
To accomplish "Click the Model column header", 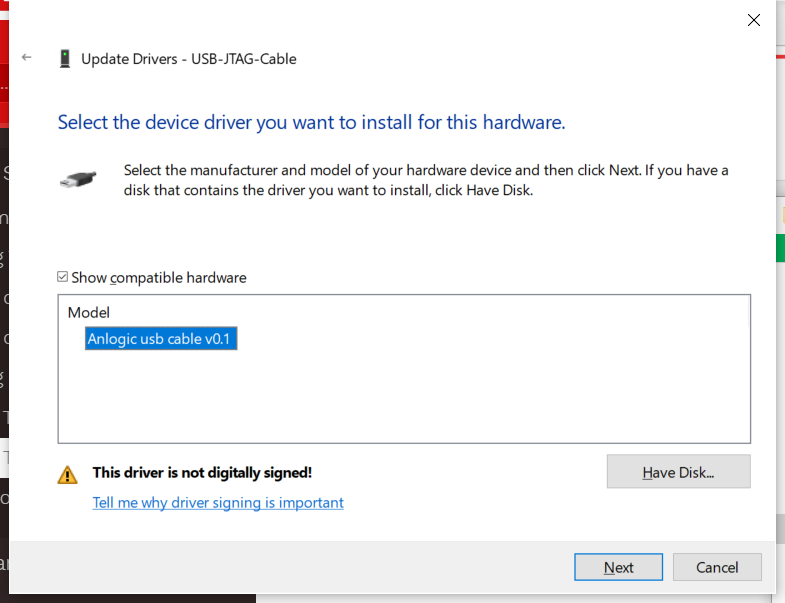I will click(89, 313).
